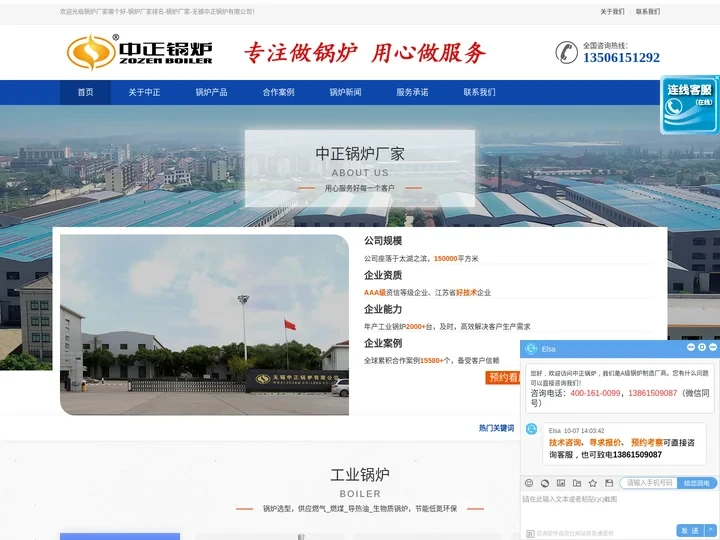Click the orange 预约看厂 button
Screen dimensions: 720x540
pyautogui.click(x=503, y=377)
